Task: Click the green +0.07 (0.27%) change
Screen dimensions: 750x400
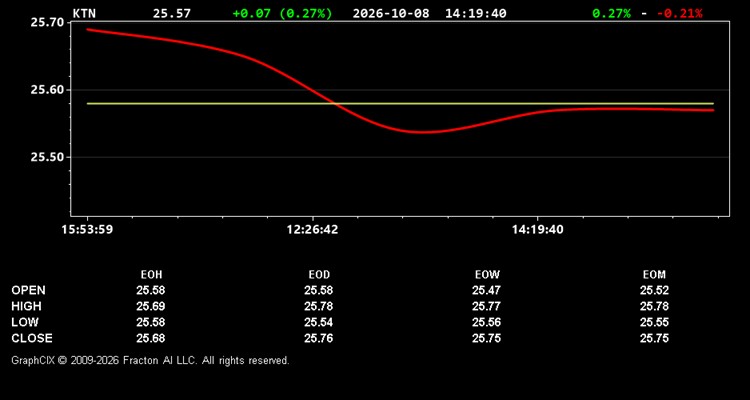Action: click(282, 13)
